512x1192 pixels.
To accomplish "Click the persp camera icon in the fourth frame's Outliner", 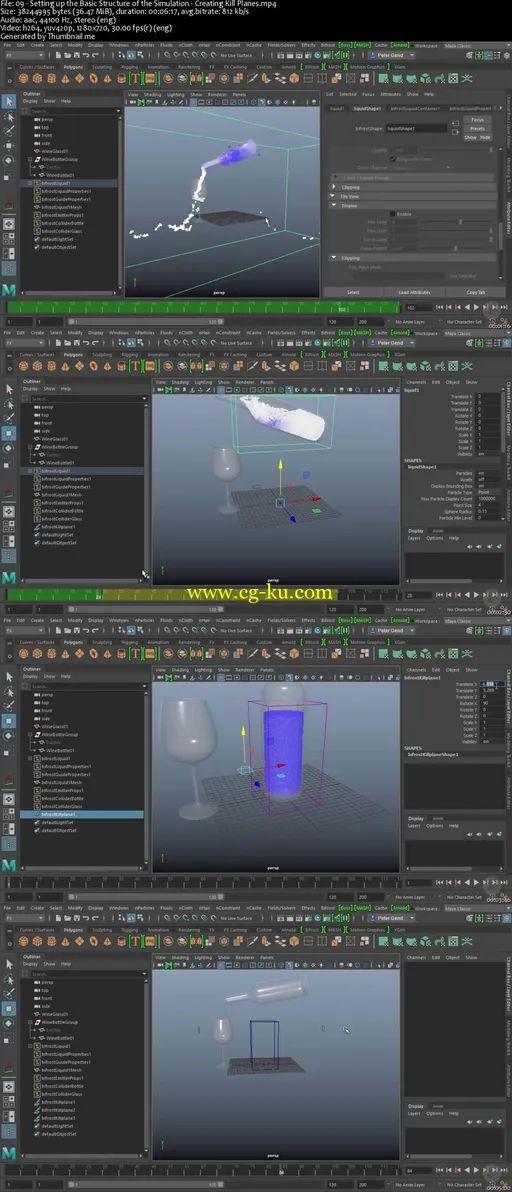I will (37, 982).
